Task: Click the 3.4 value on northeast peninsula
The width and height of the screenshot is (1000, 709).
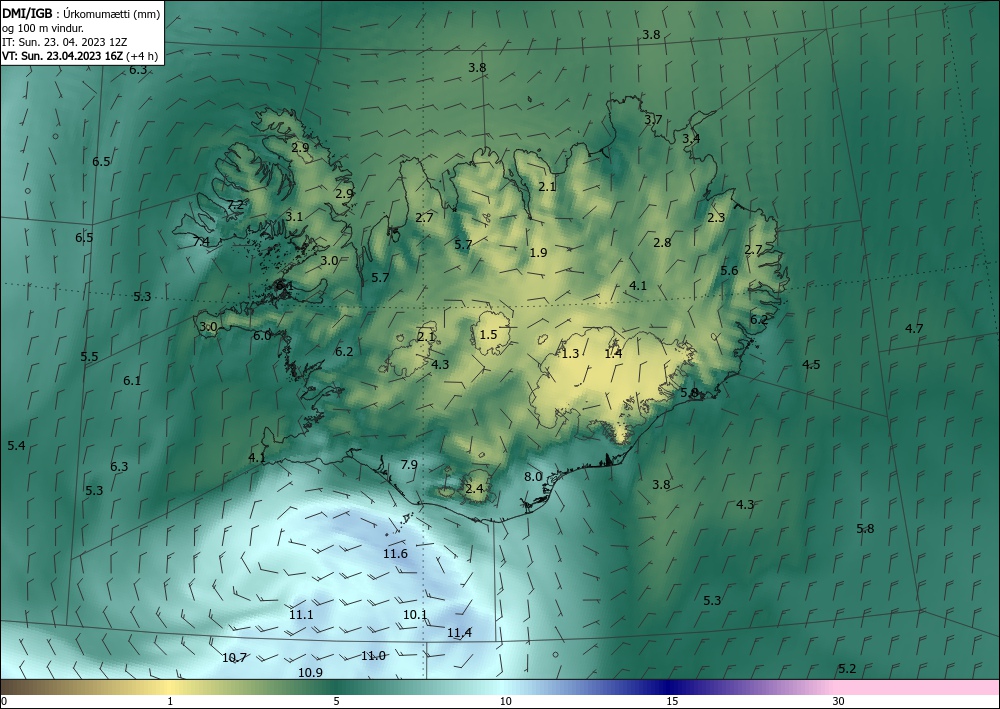Action: 691,138
